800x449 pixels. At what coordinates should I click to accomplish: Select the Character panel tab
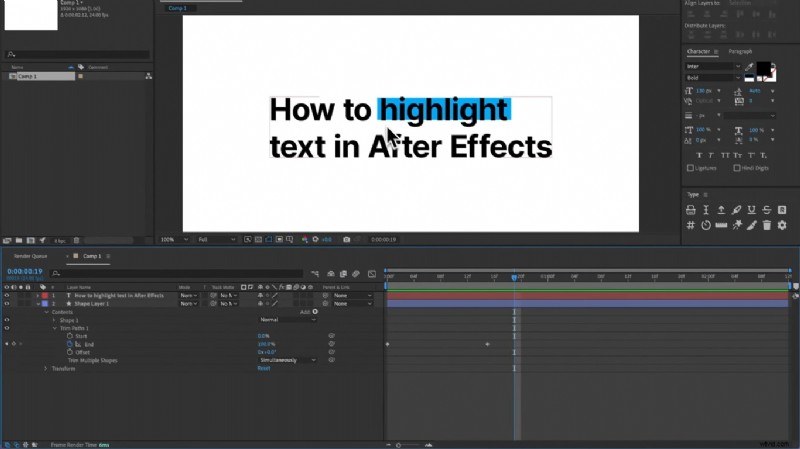pos(698,52)
